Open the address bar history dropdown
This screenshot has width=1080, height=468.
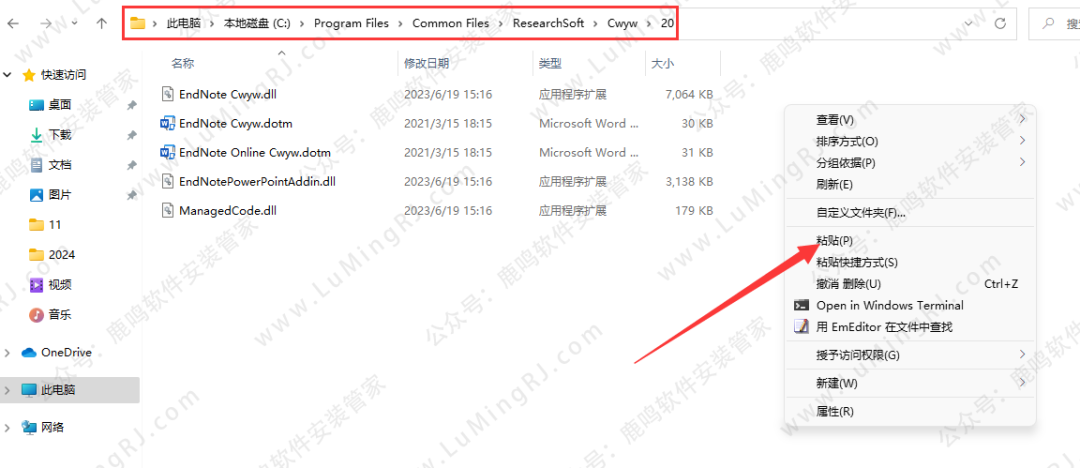(x=968, y=22)
